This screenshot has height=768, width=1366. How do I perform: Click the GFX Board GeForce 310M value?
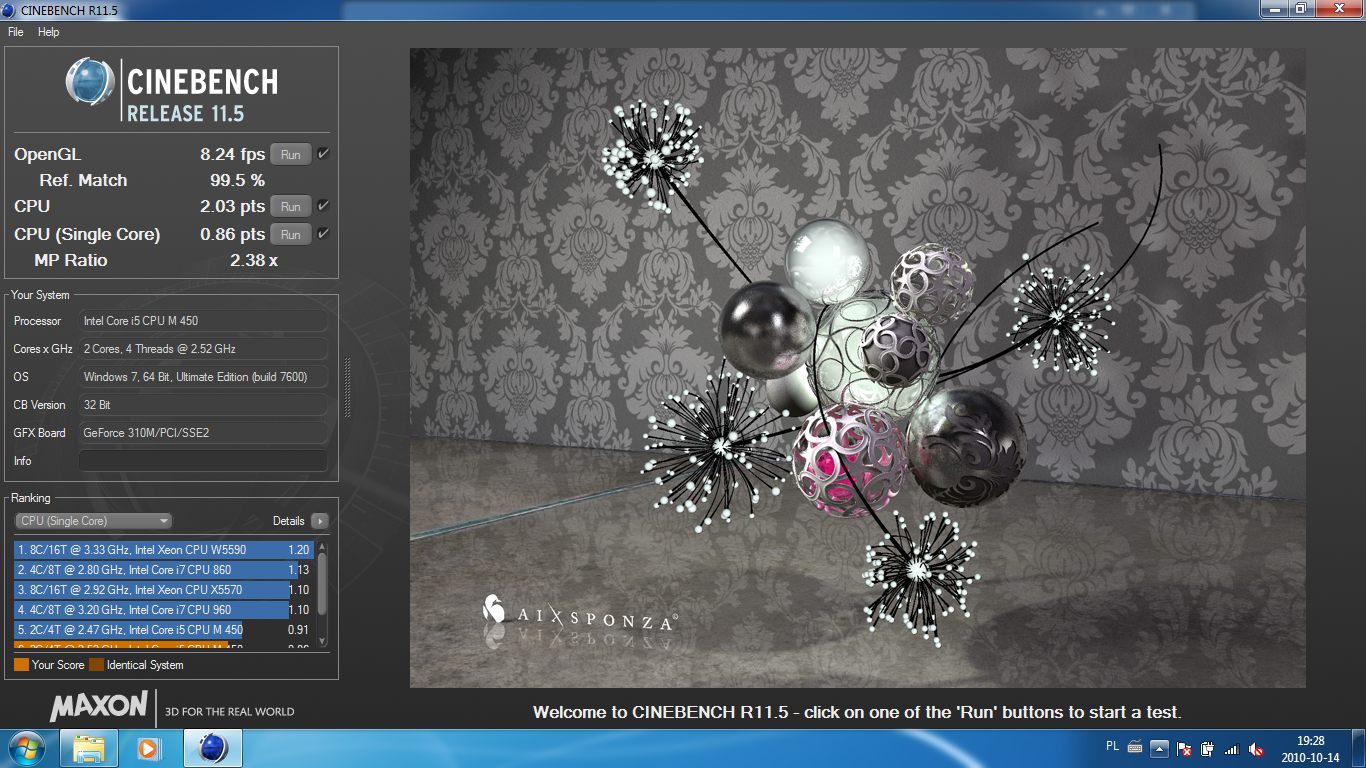click(203, 433)
